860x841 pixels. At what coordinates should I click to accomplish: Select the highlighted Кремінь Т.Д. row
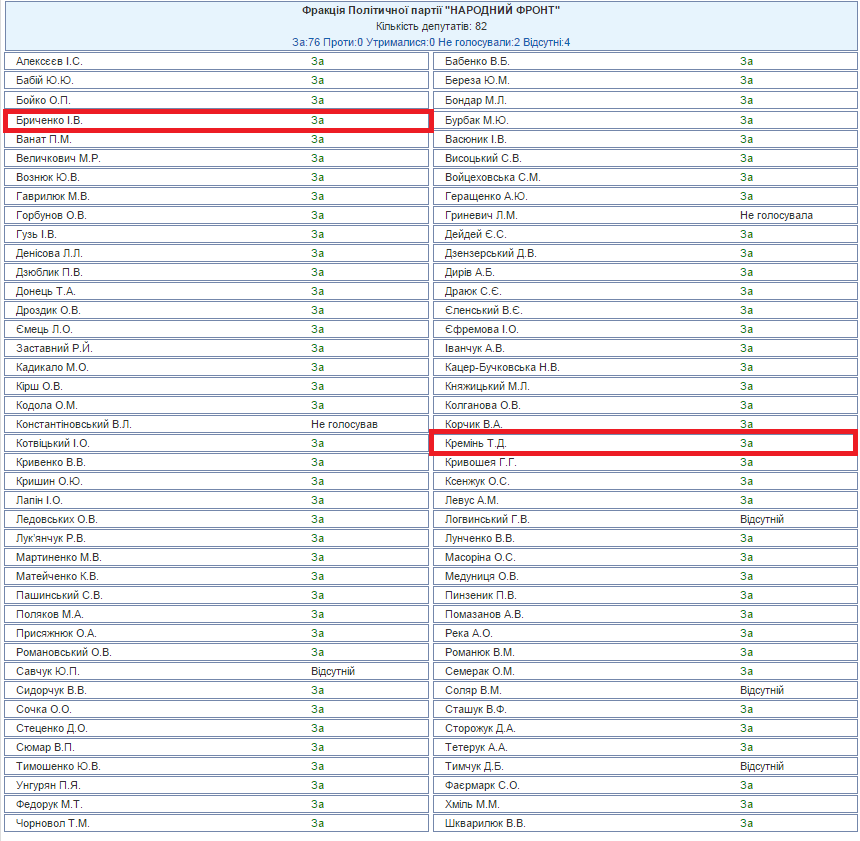(x=643, y=443)
